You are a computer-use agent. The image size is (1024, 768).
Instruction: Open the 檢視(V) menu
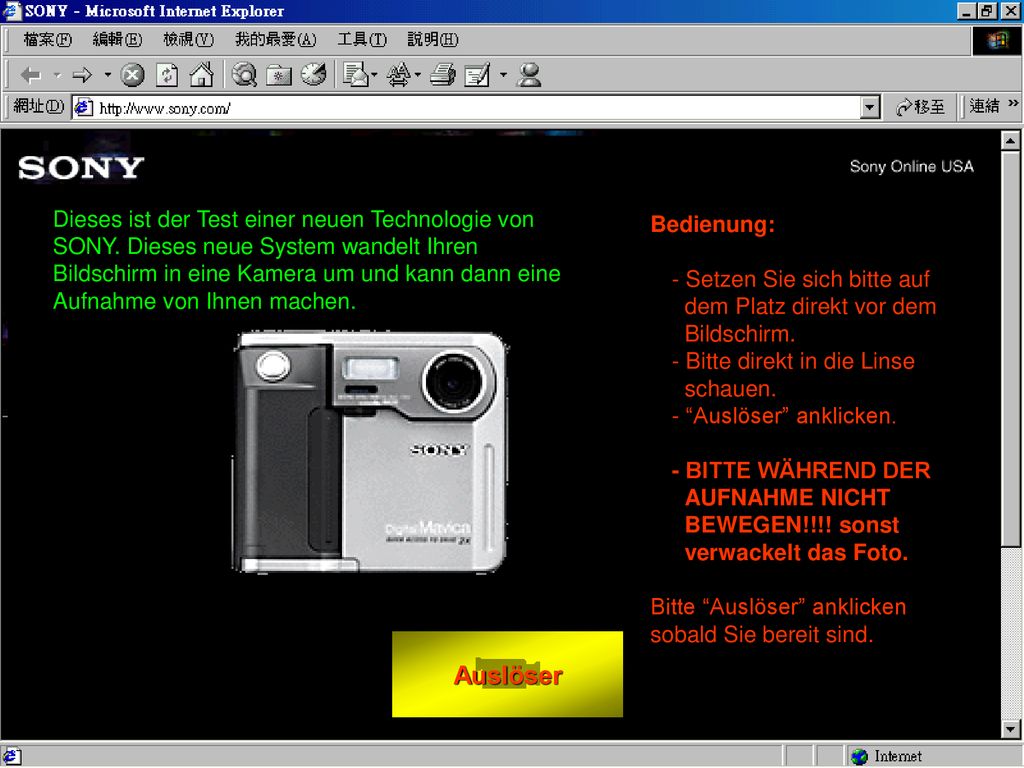[188, 40]
